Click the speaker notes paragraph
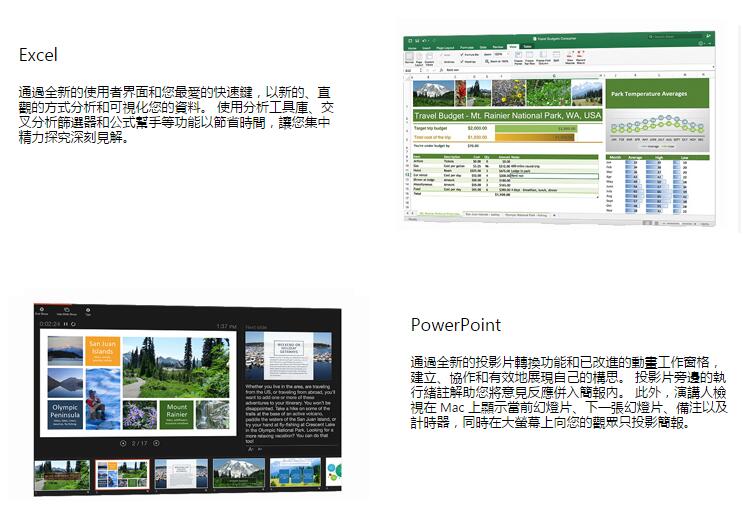The height and width of the screenshot is (522, 743). pyautogui.click(x=290, y=413)
